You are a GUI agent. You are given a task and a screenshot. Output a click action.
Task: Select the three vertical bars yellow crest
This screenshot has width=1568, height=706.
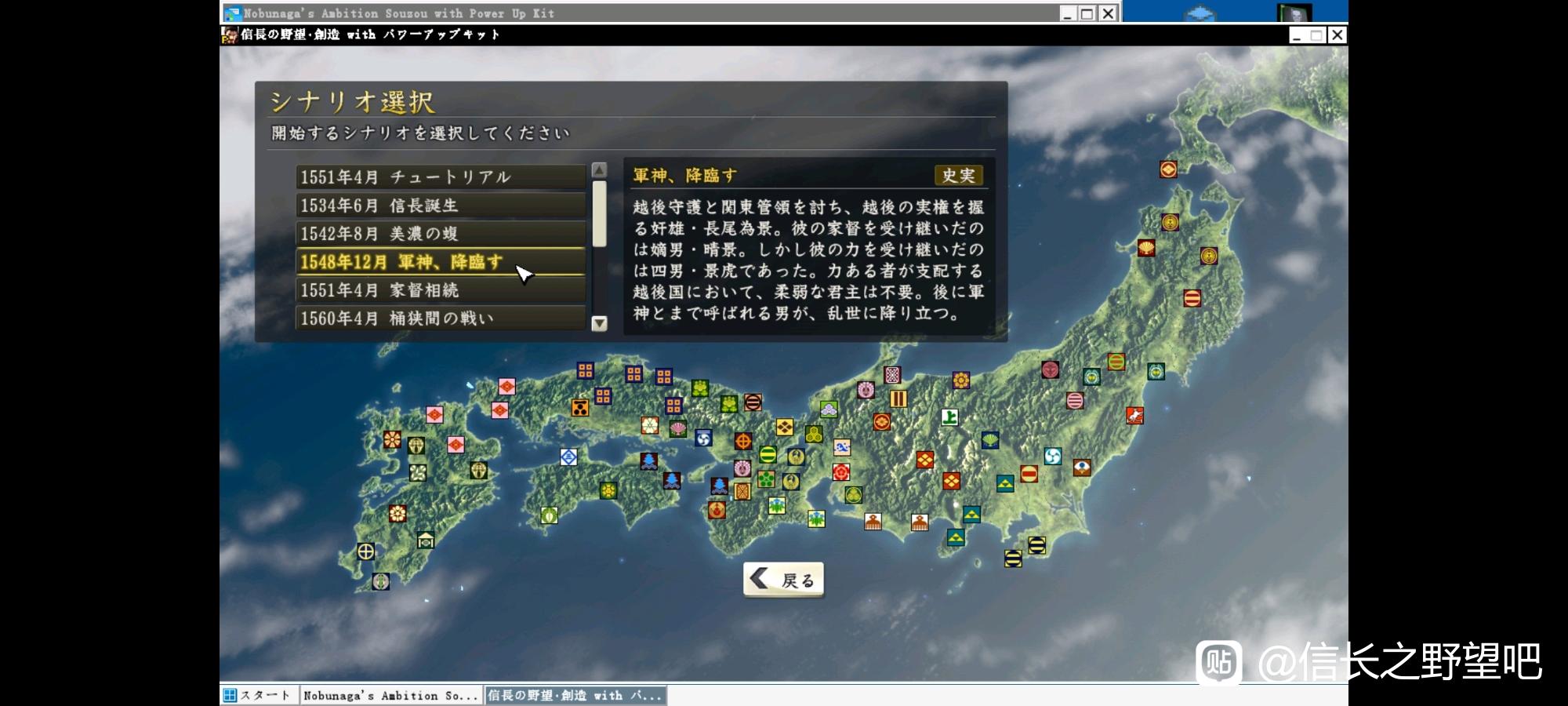(898, 398)
